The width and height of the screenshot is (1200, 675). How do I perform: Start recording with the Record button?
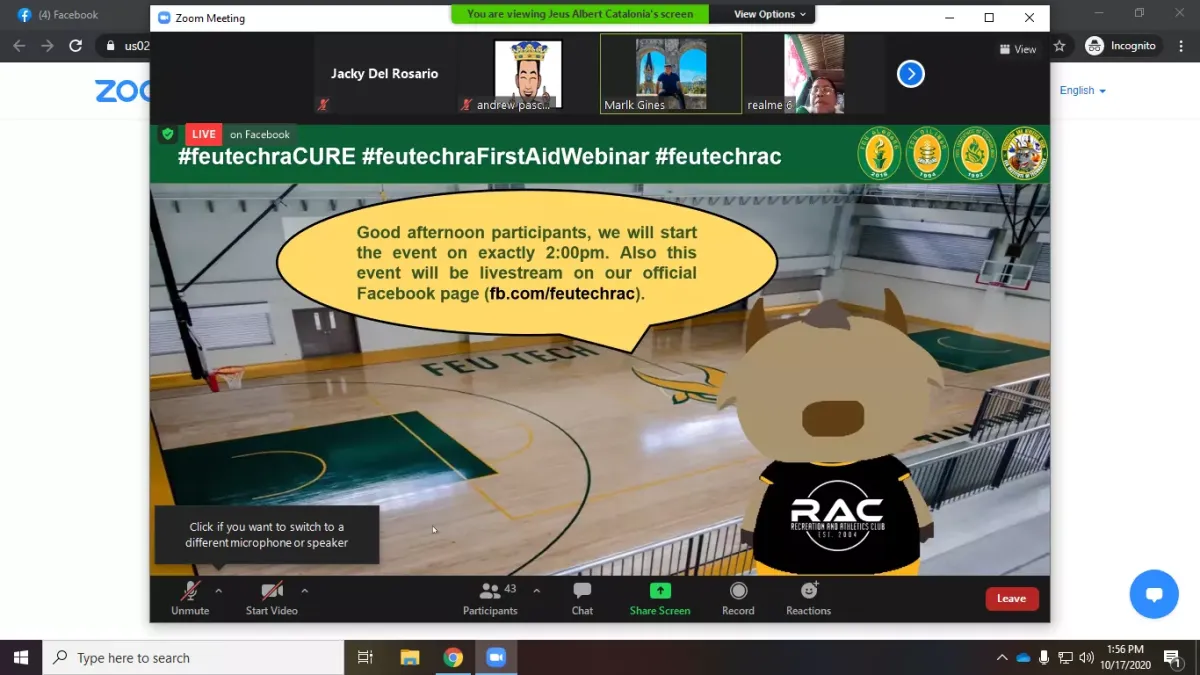[738, 598]
